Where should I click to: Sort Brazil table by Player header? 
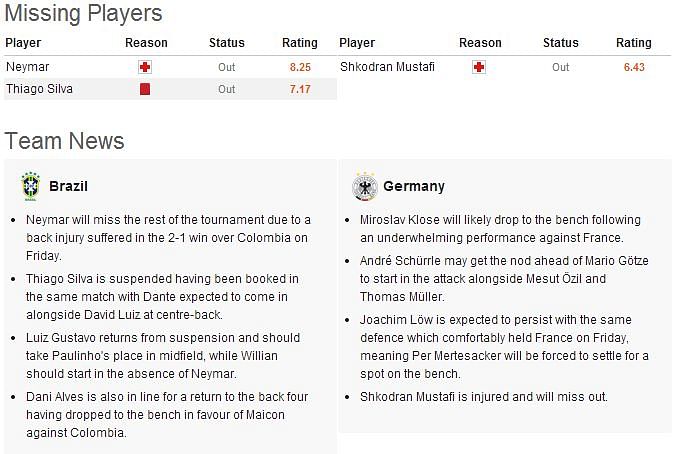pos(23,43)
